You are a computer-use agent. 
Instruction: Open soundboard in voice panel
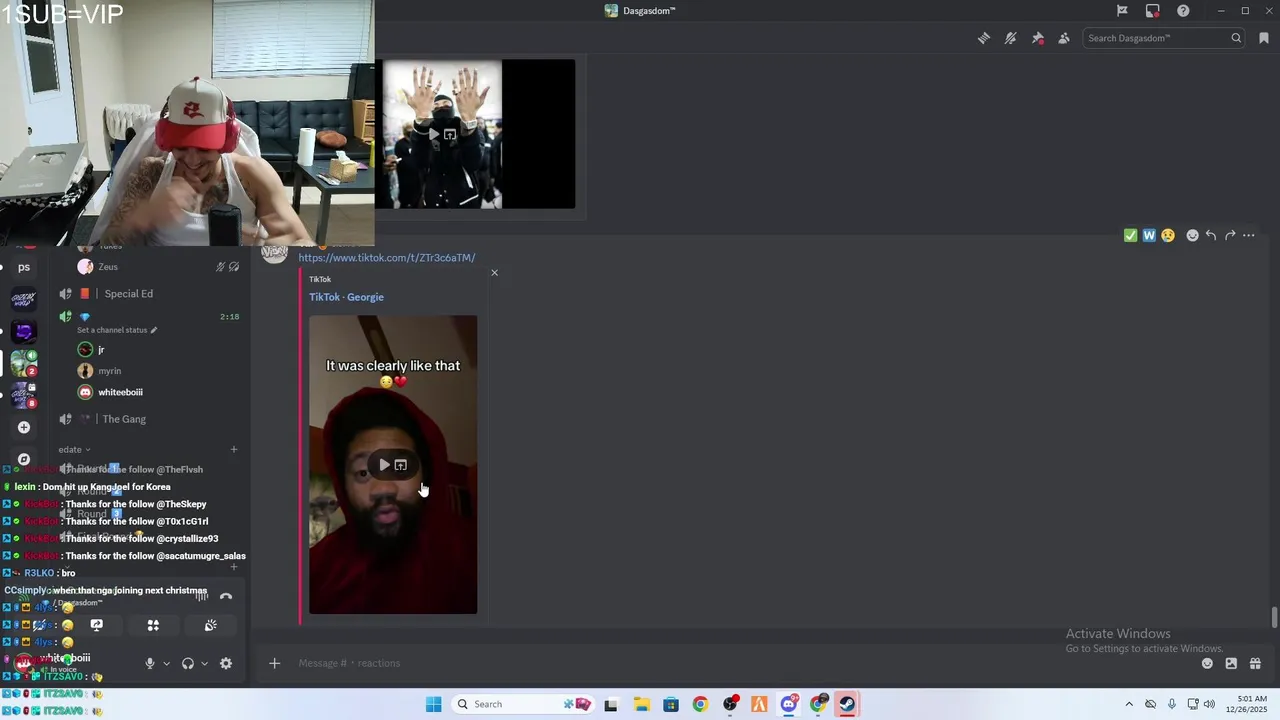[x=211, y=625]
